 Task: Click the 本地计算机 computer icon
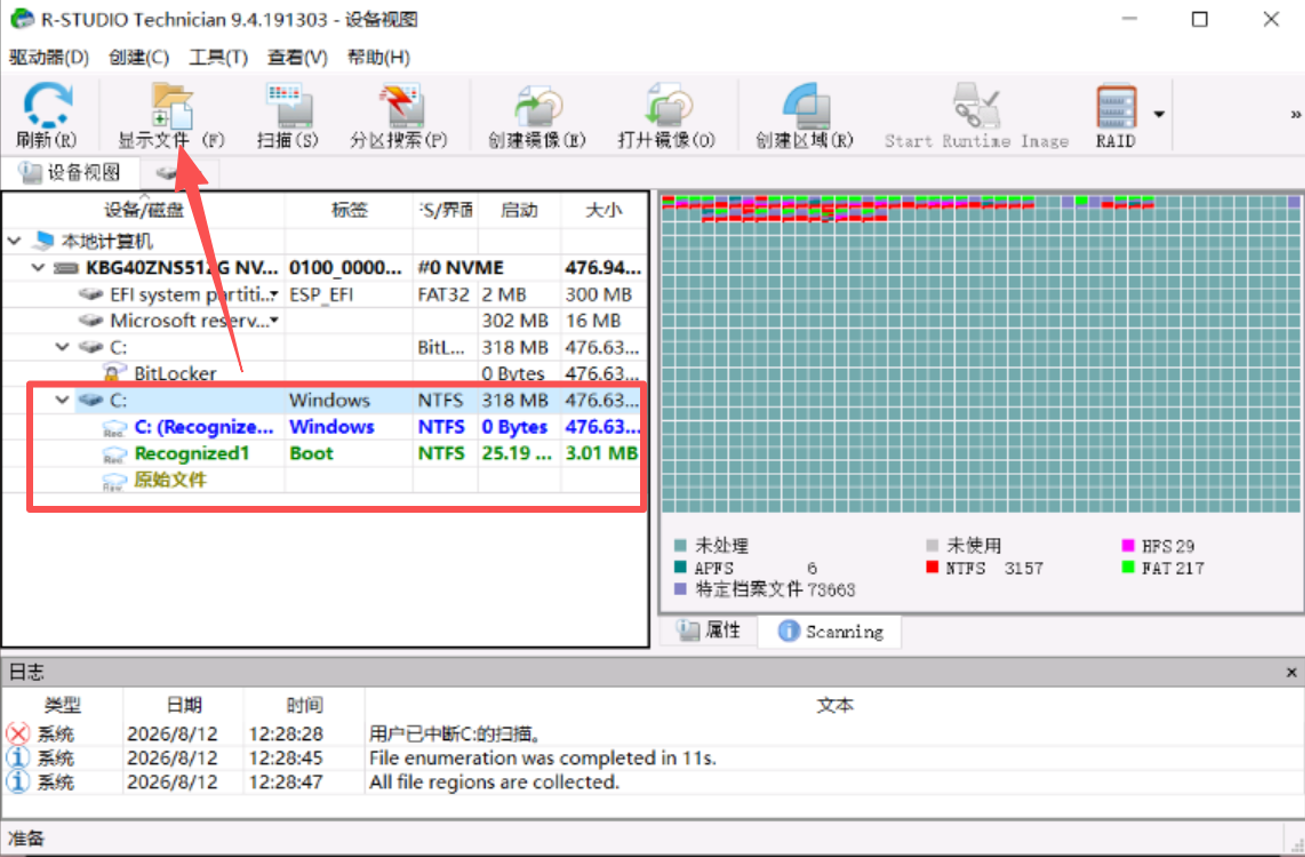43,241
